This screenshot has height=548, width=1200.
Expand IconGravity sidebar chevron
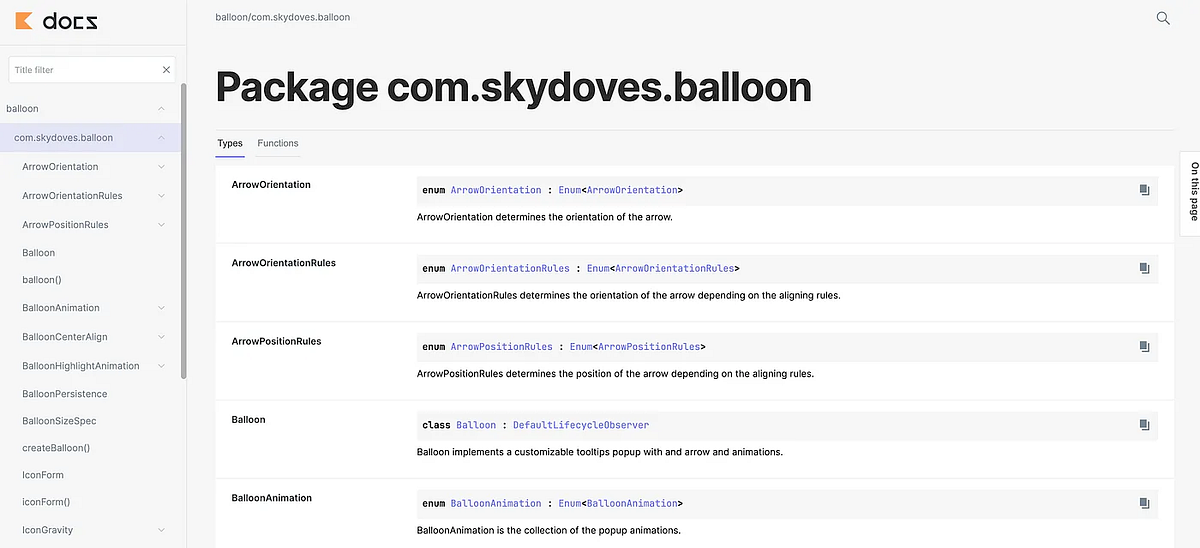coord(161,530)
